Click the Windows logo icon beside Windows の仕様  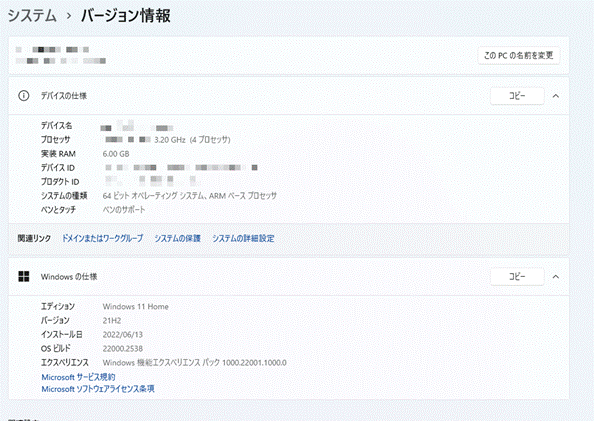click(23, 277)
